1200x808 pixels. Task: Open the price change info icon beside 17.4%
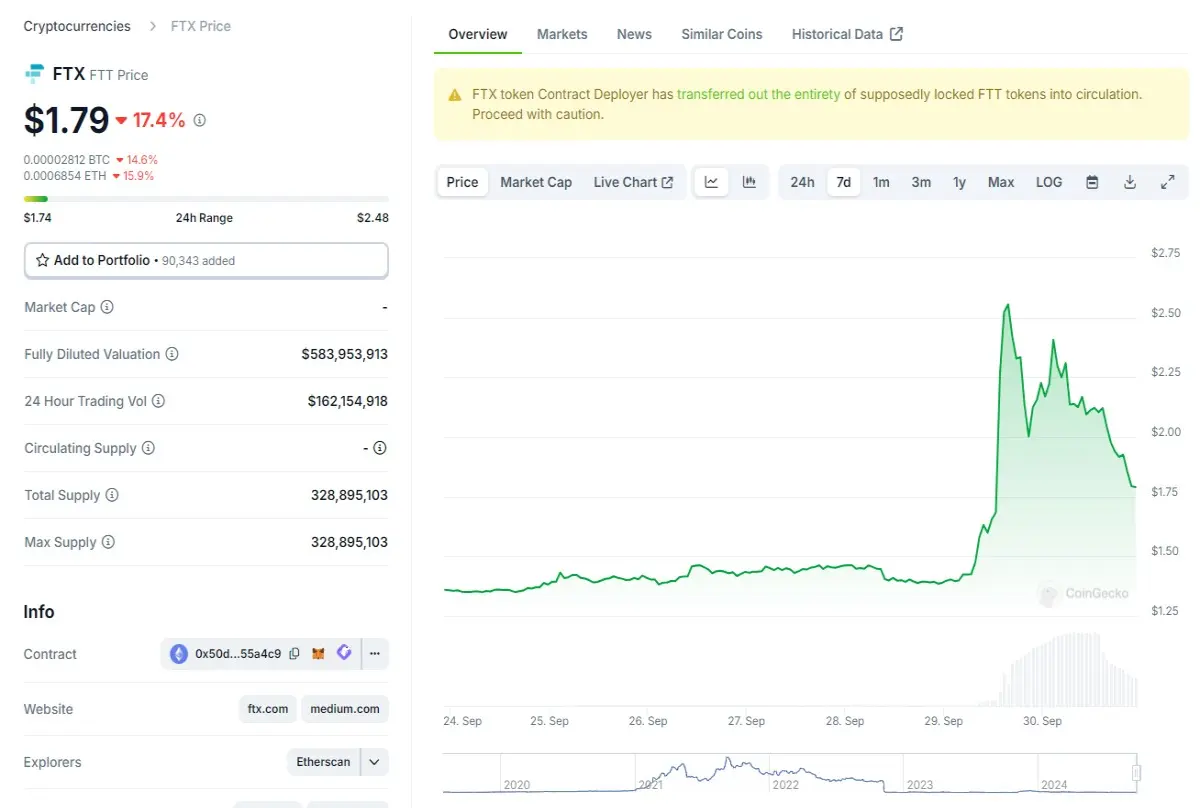coord(200,120)
